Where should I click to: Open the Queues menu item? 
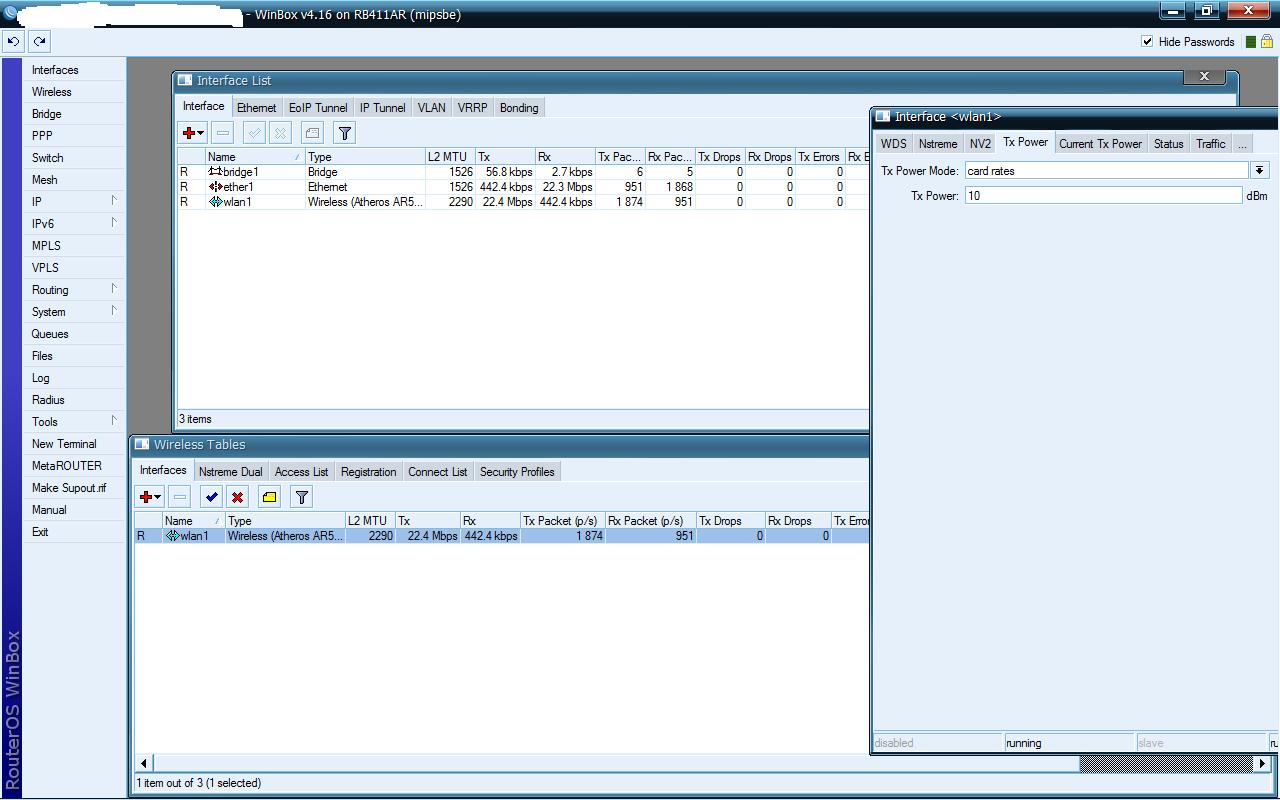coord(50,334)
